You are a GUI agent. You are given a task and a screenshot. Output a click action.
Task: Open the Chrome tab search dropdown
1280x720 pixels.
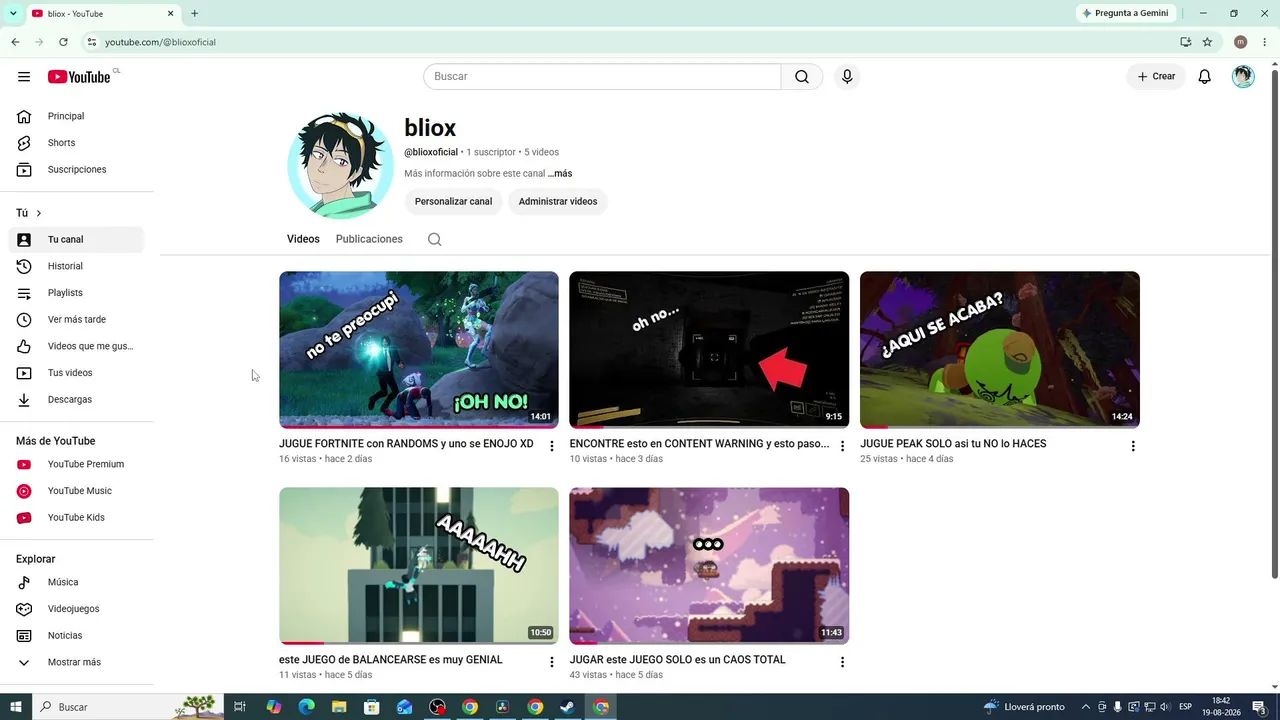(13, 14)
